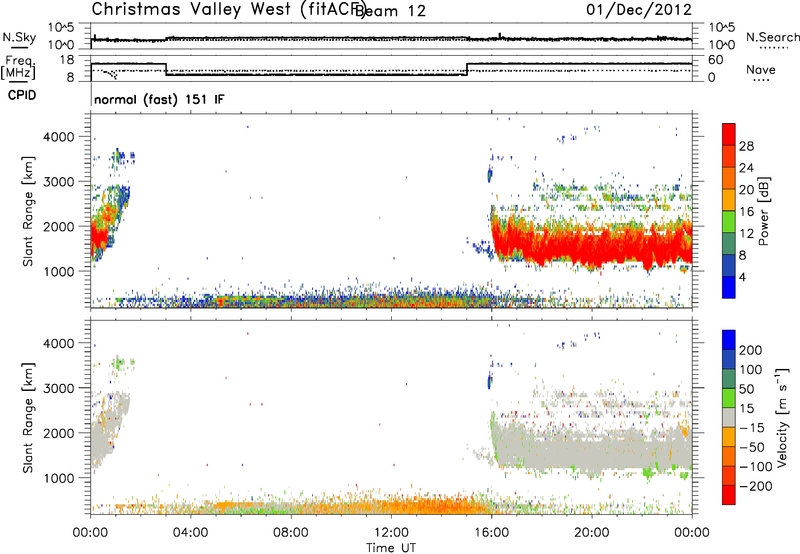800x554 pixels.
Task: Click the 'Slant Range [km]' label of the power panel
Action: 28,211
